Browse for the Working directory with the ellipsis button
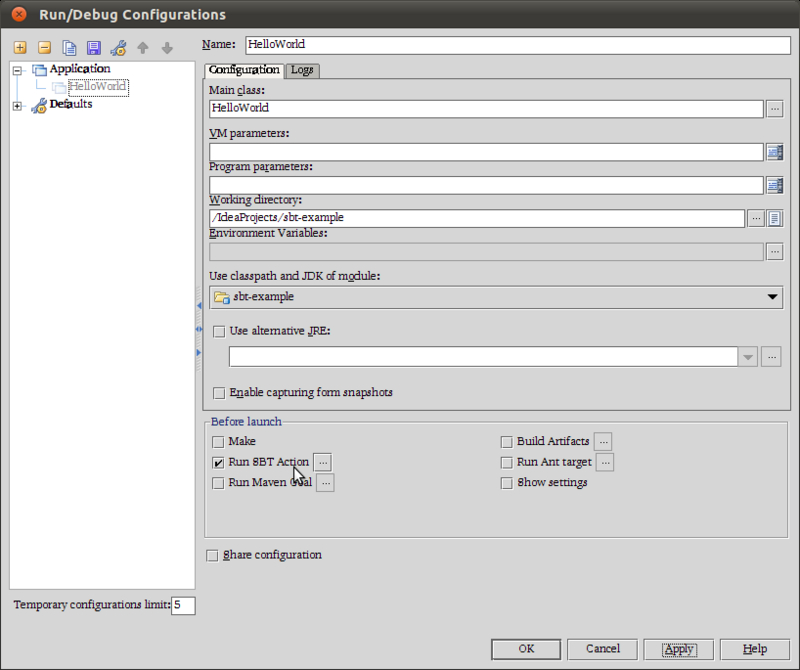 tap(756, 218)
